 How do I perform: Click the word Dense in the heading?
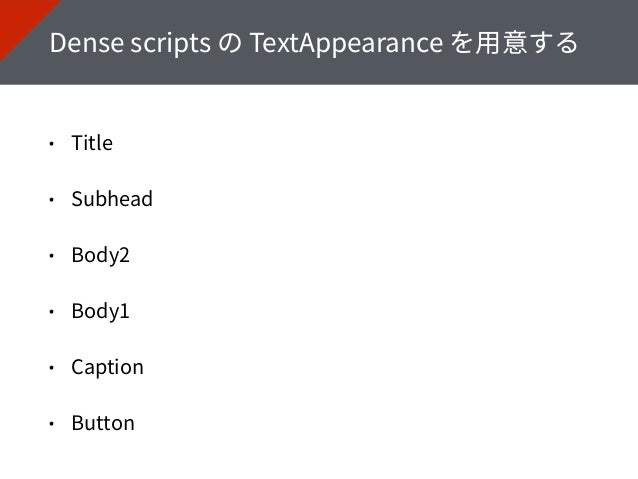pos(87,43)
